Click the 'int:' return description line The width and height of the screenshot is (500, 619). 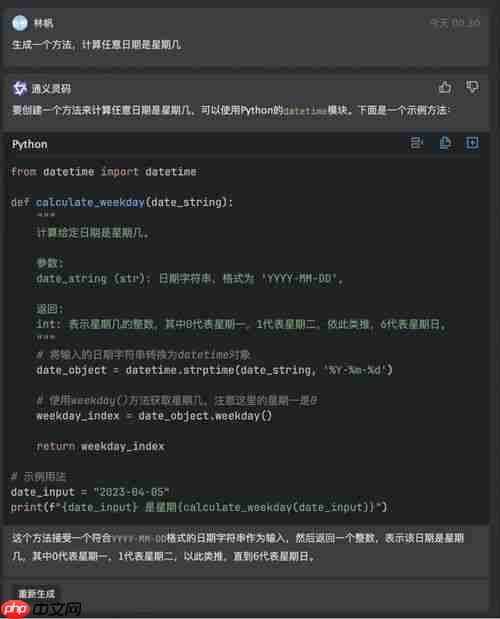coord(241,325)
